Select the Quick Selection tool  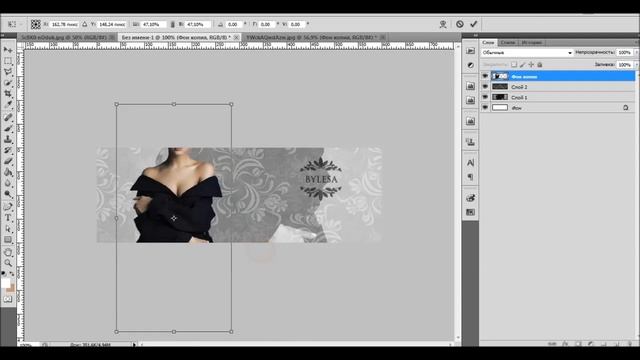tap(8, 83)
